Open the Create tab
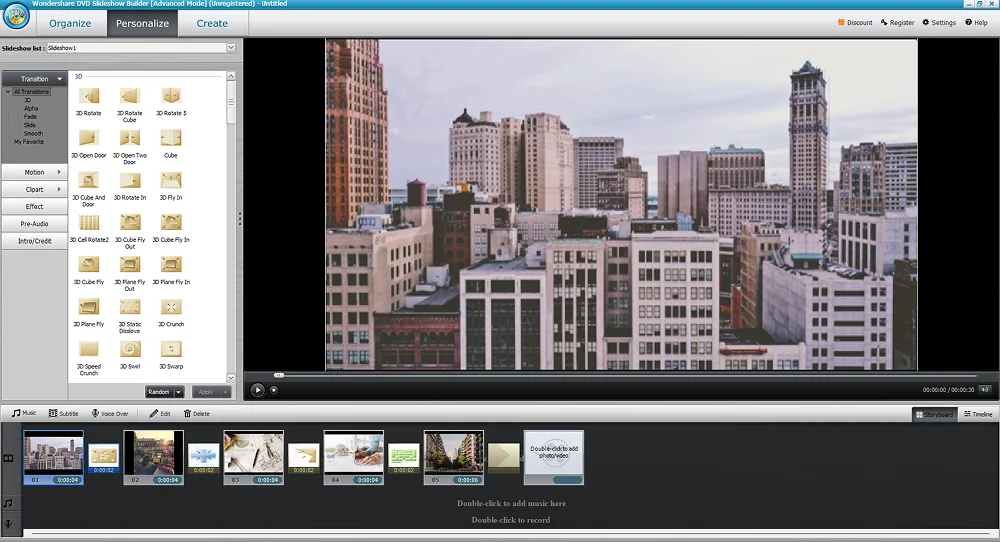The height and width of the screenshot is (542, 1000). (212, 23)
